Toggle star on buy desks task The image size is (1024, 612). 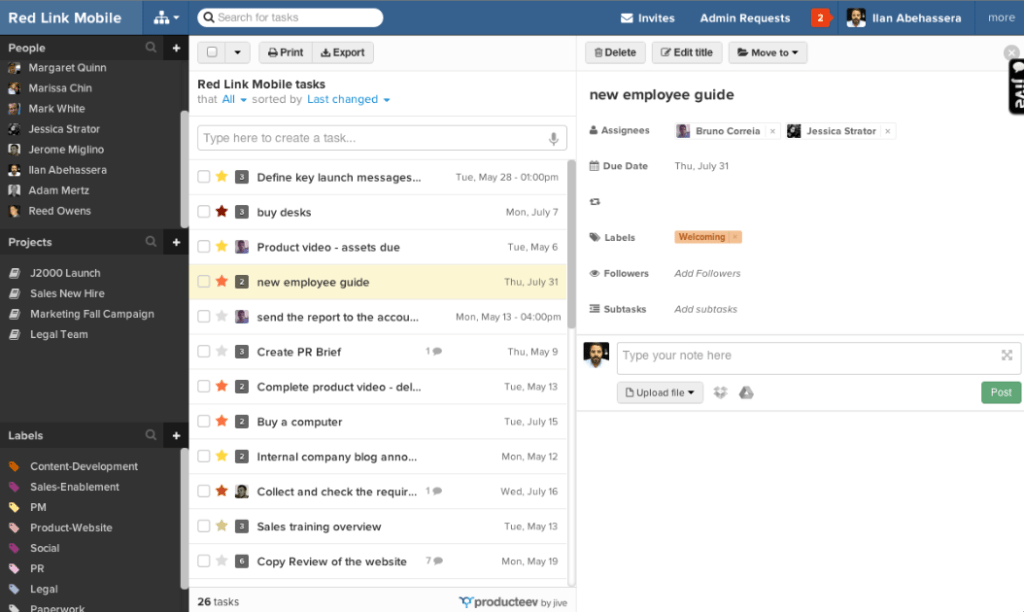click(222, 211)
